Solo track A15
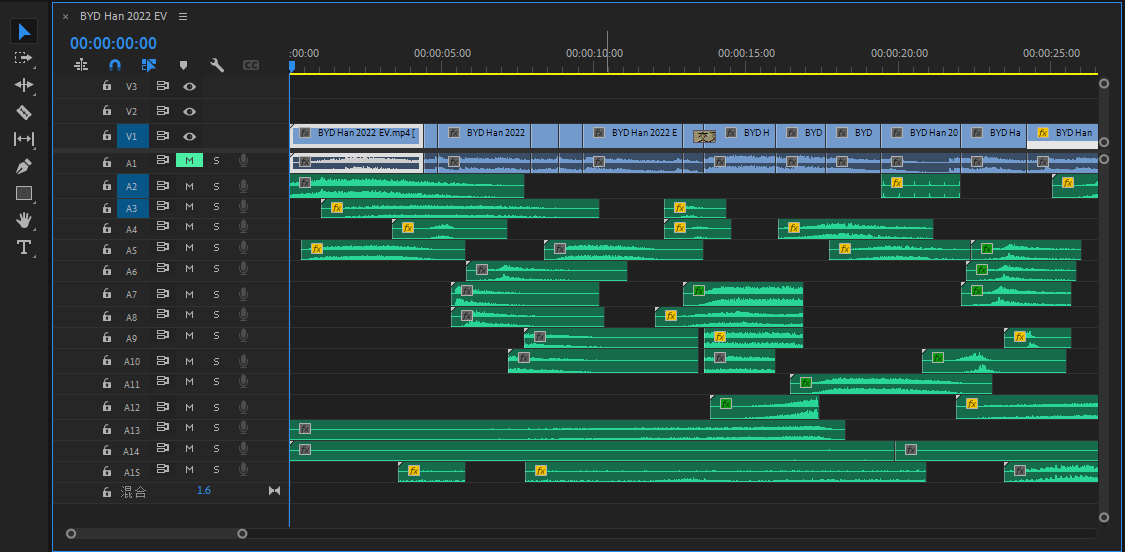Viewport: 1125px width, 552px height. (x=216, y=469)
